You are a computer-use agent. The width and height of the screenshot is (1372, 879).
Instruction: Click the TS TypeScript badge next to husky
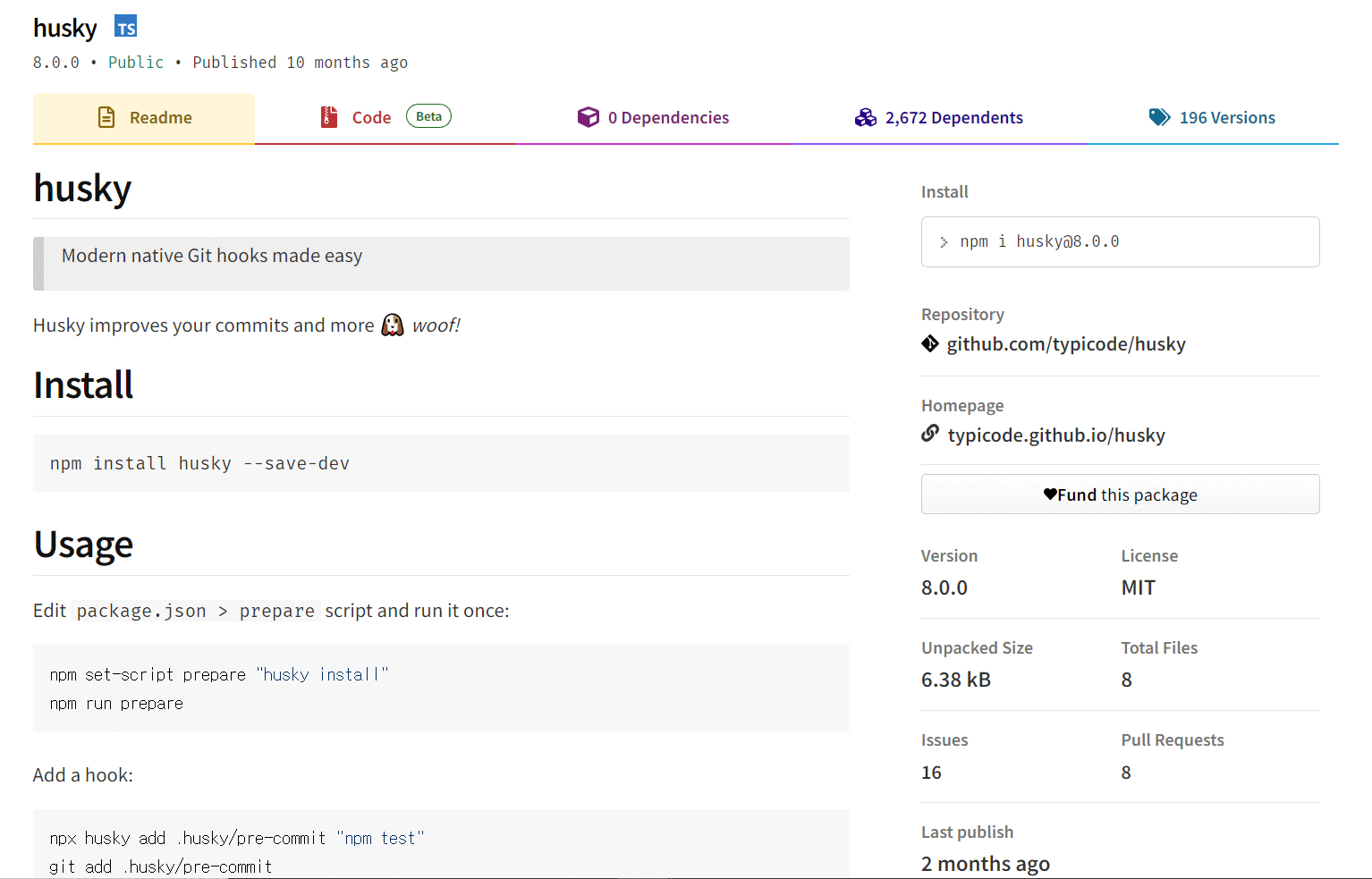[x=125, y=26]
